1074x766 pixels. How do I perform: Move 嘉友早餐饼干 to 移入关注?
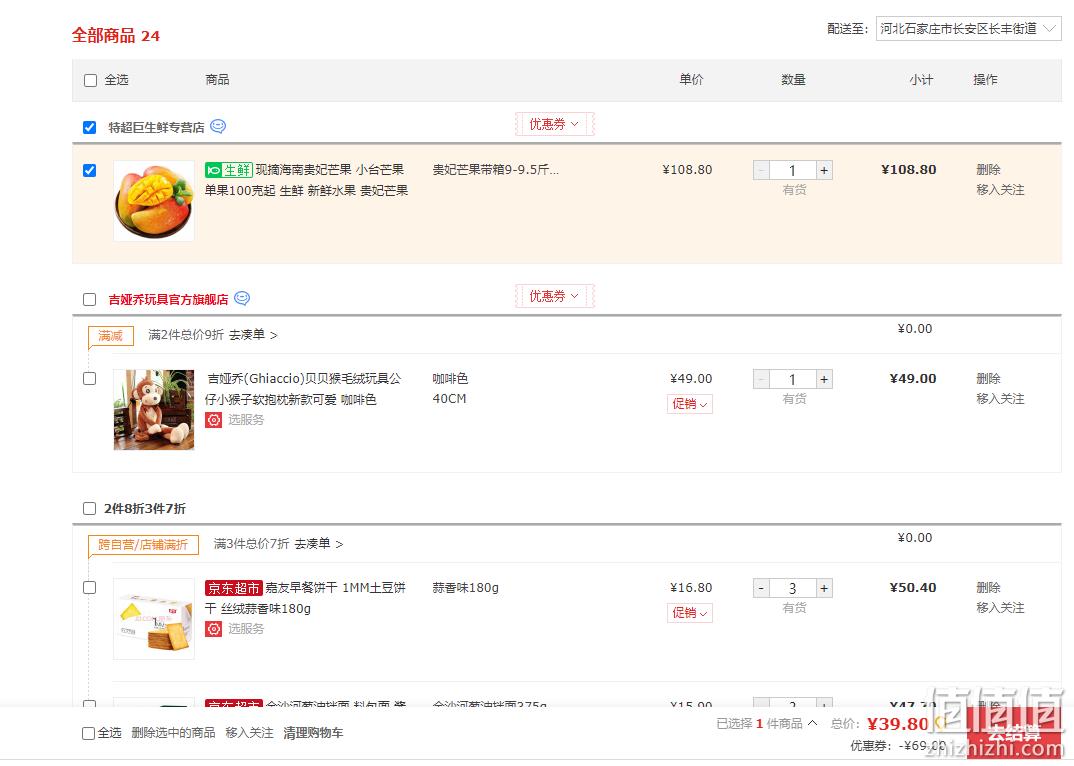[1001, 608]
